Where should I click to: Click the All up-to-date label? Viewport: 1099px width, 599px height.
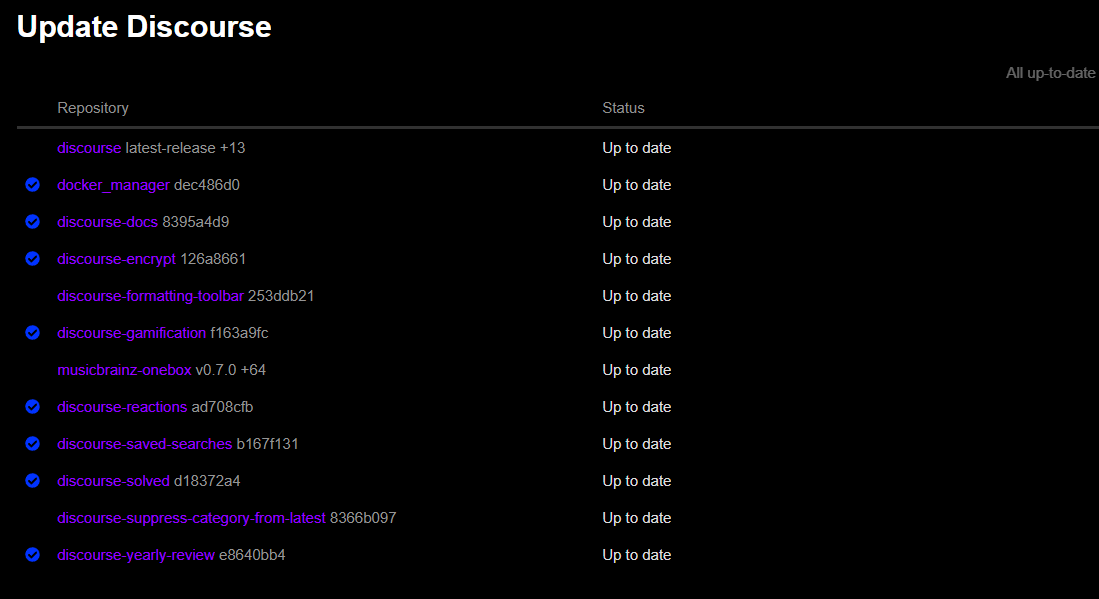pyautogui.click(x=1051, y=73)
